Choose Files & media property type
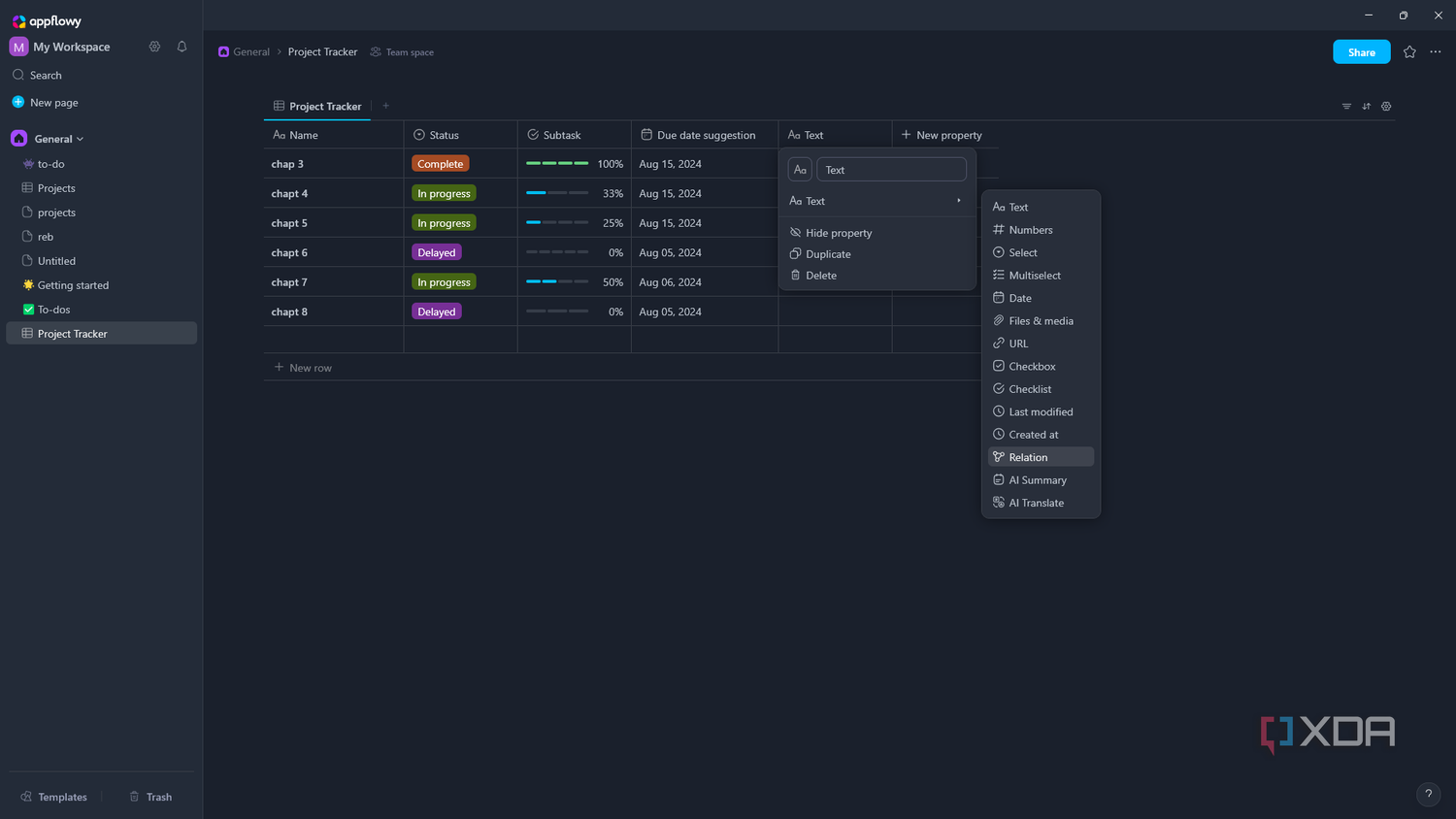The height and width of the screenshot is (819, 1456). [x=1041, y=321]
